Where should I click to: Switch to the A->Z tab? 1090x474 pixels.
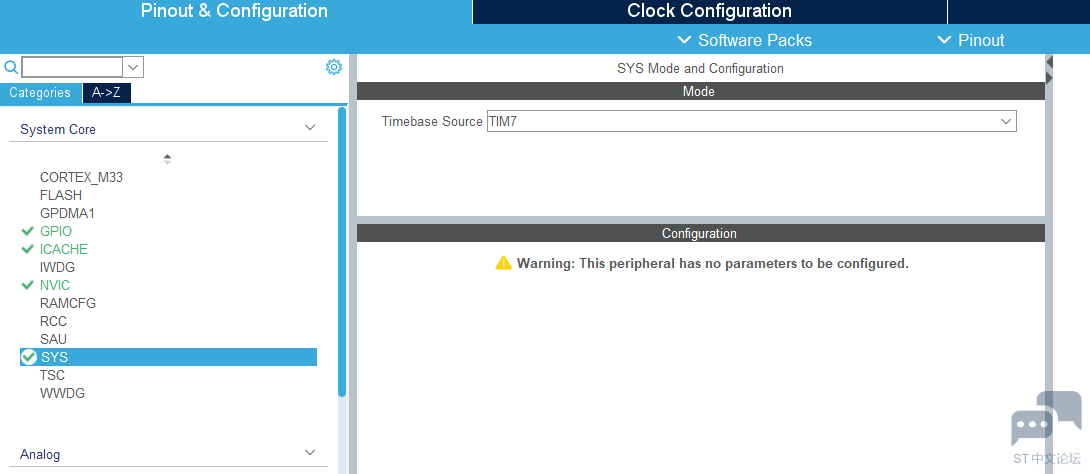point(106,93)
